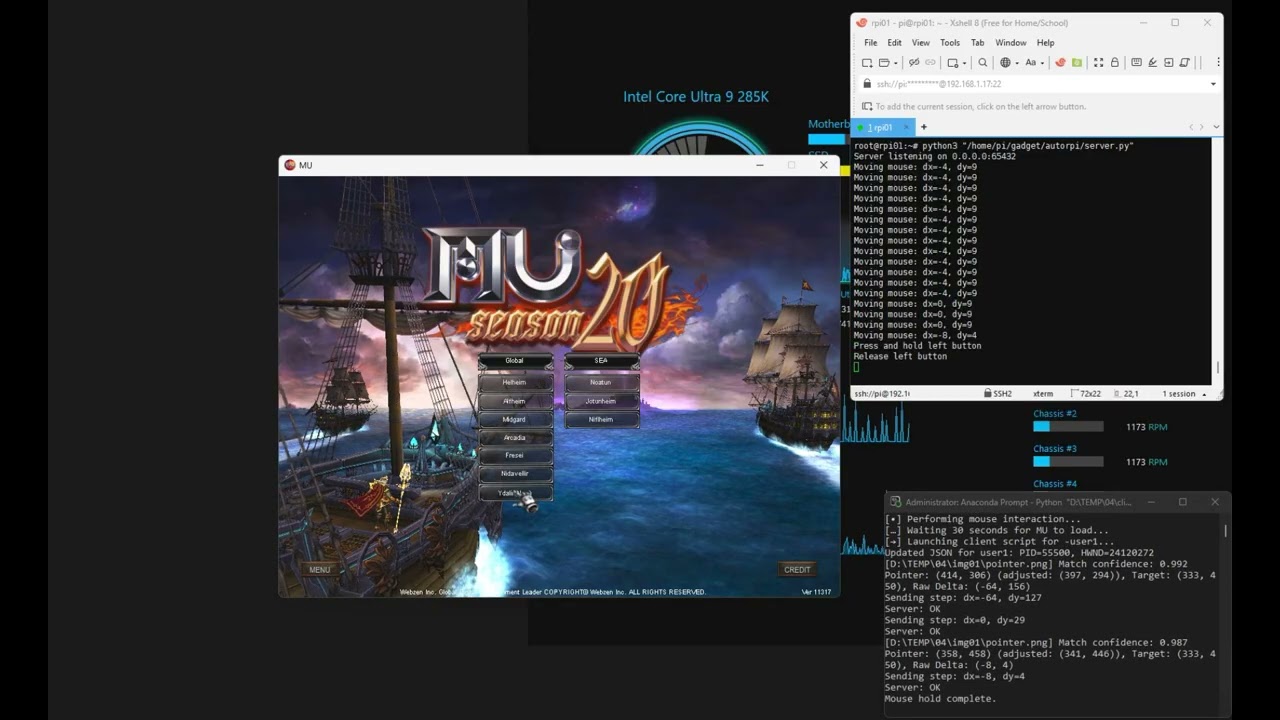
Task: Select the SEA server group
Action: coord(601,361)
